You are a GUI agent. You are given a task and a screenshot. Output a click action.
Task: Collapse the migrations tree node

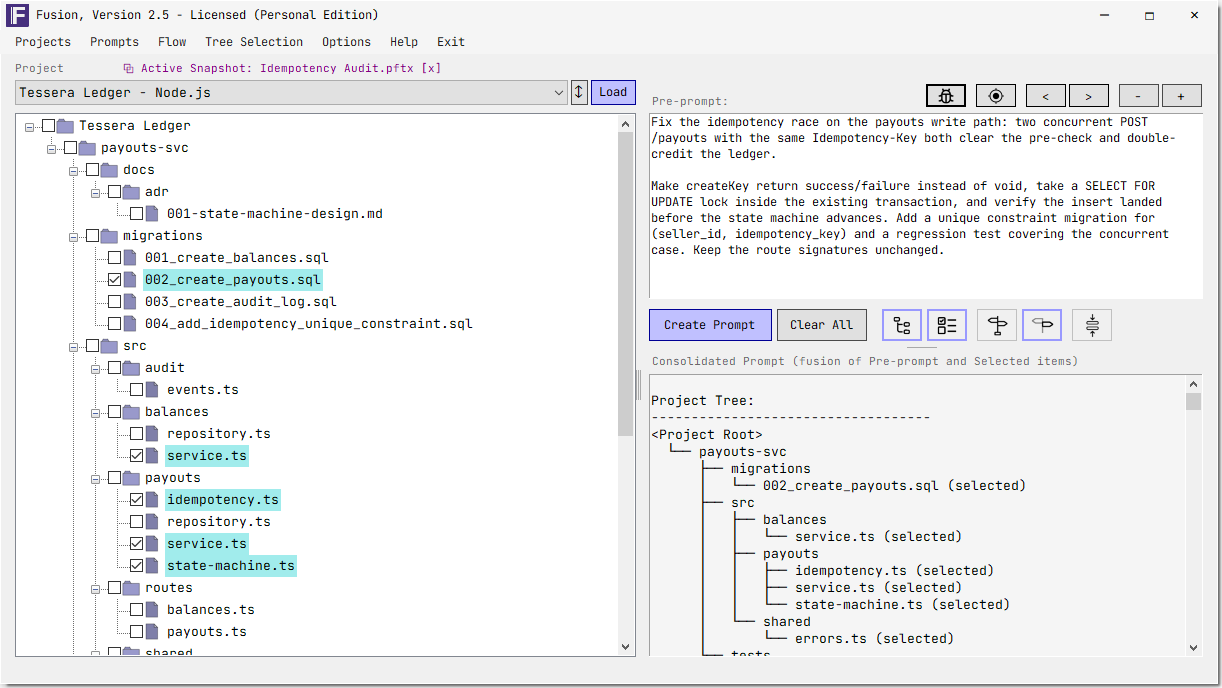[74, 237]
